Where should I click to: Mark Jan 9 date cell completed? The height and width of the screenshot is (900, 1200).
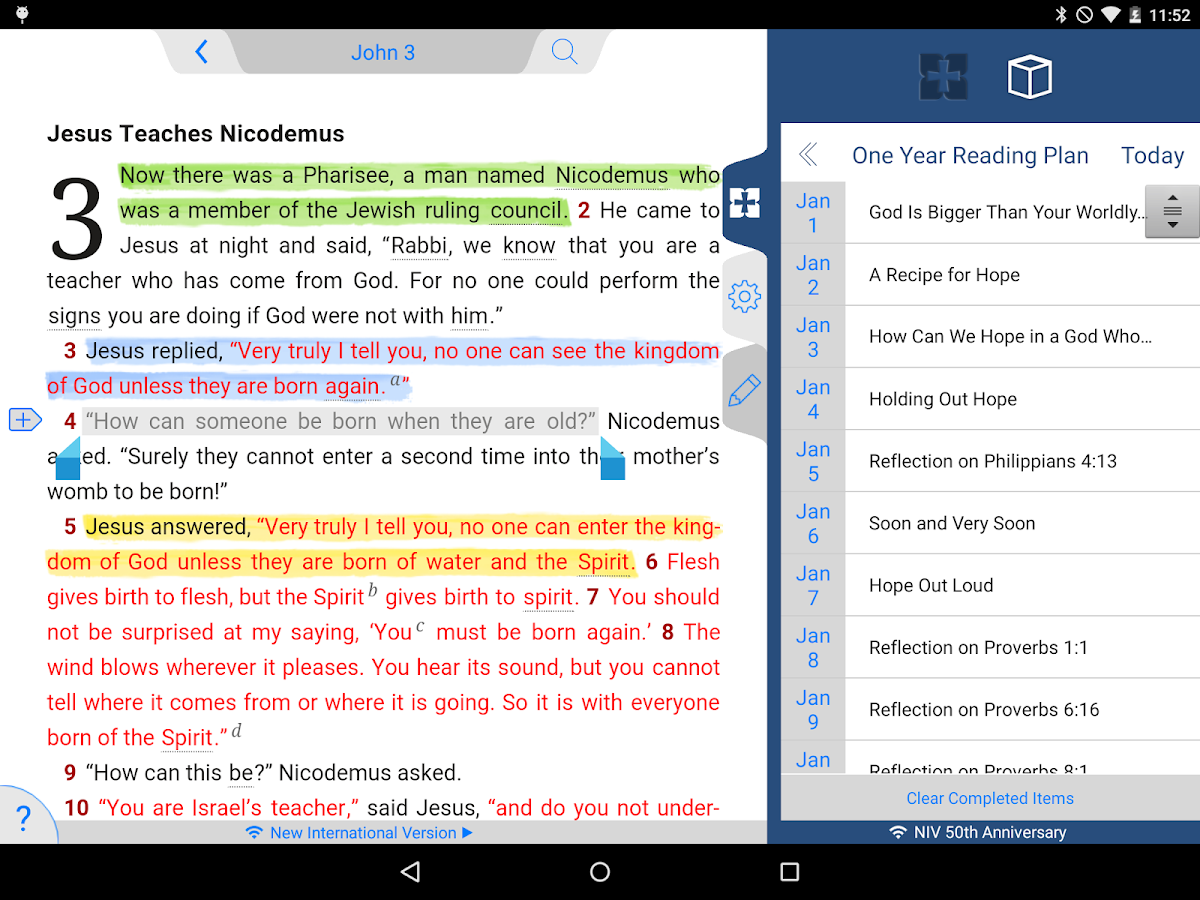pos(813,709)
